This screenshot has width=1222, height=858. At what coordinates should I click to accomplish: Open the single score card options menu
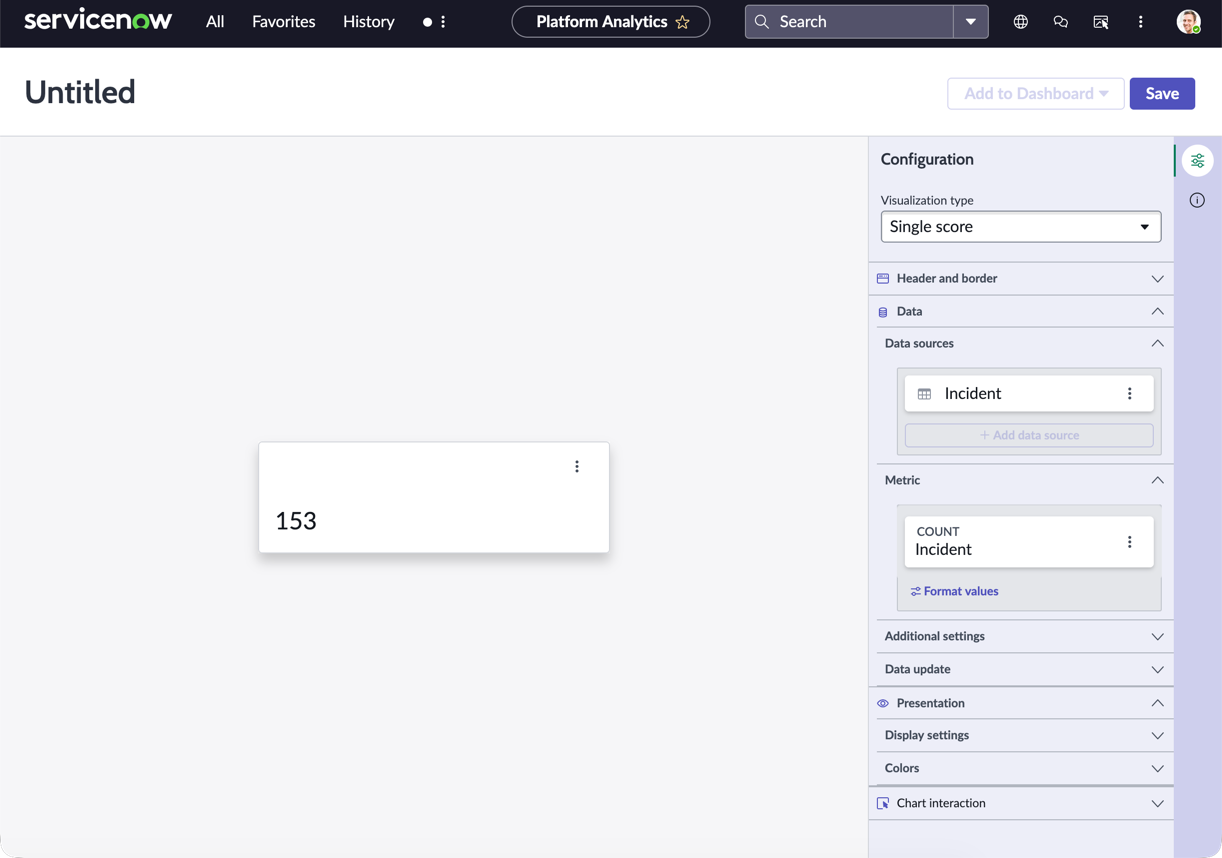[x=577, y=467]
